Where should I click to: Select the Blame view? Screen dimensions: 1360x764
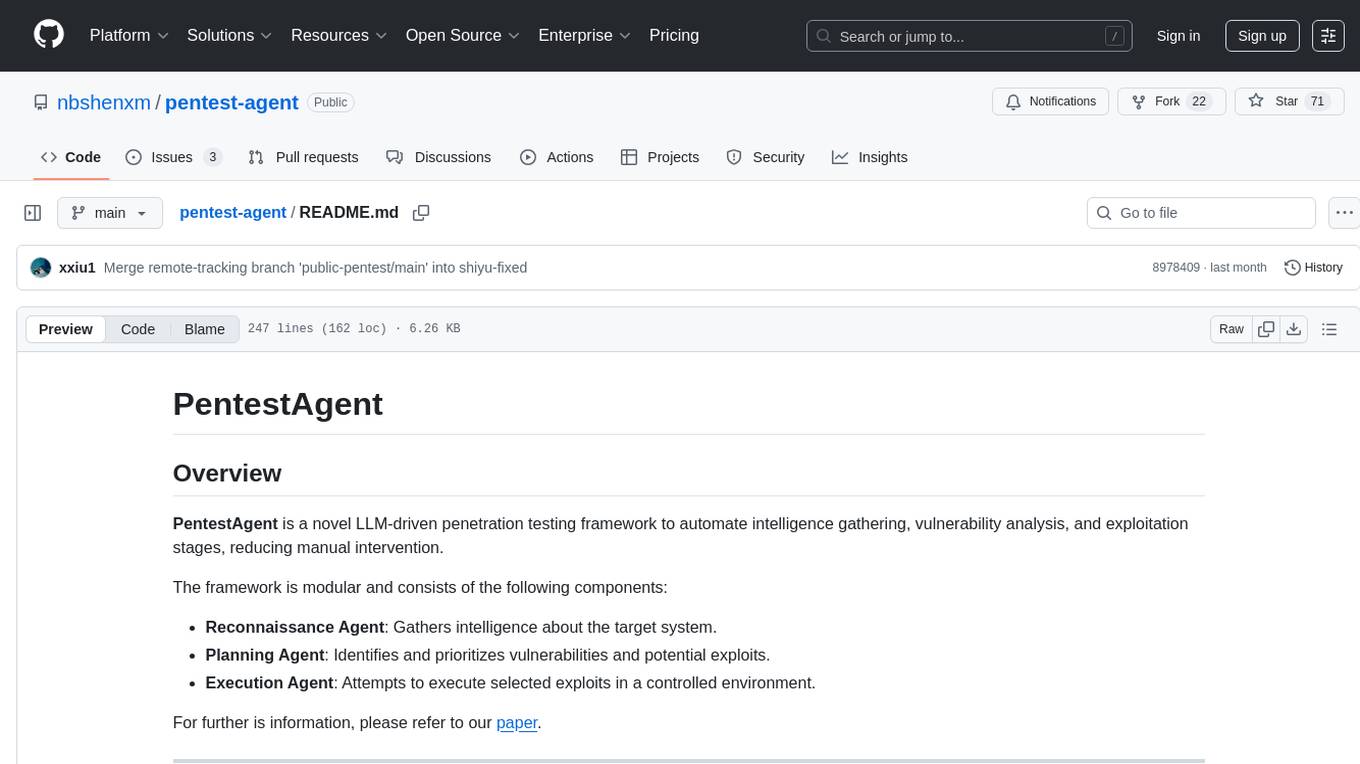(x=205, y=329)
